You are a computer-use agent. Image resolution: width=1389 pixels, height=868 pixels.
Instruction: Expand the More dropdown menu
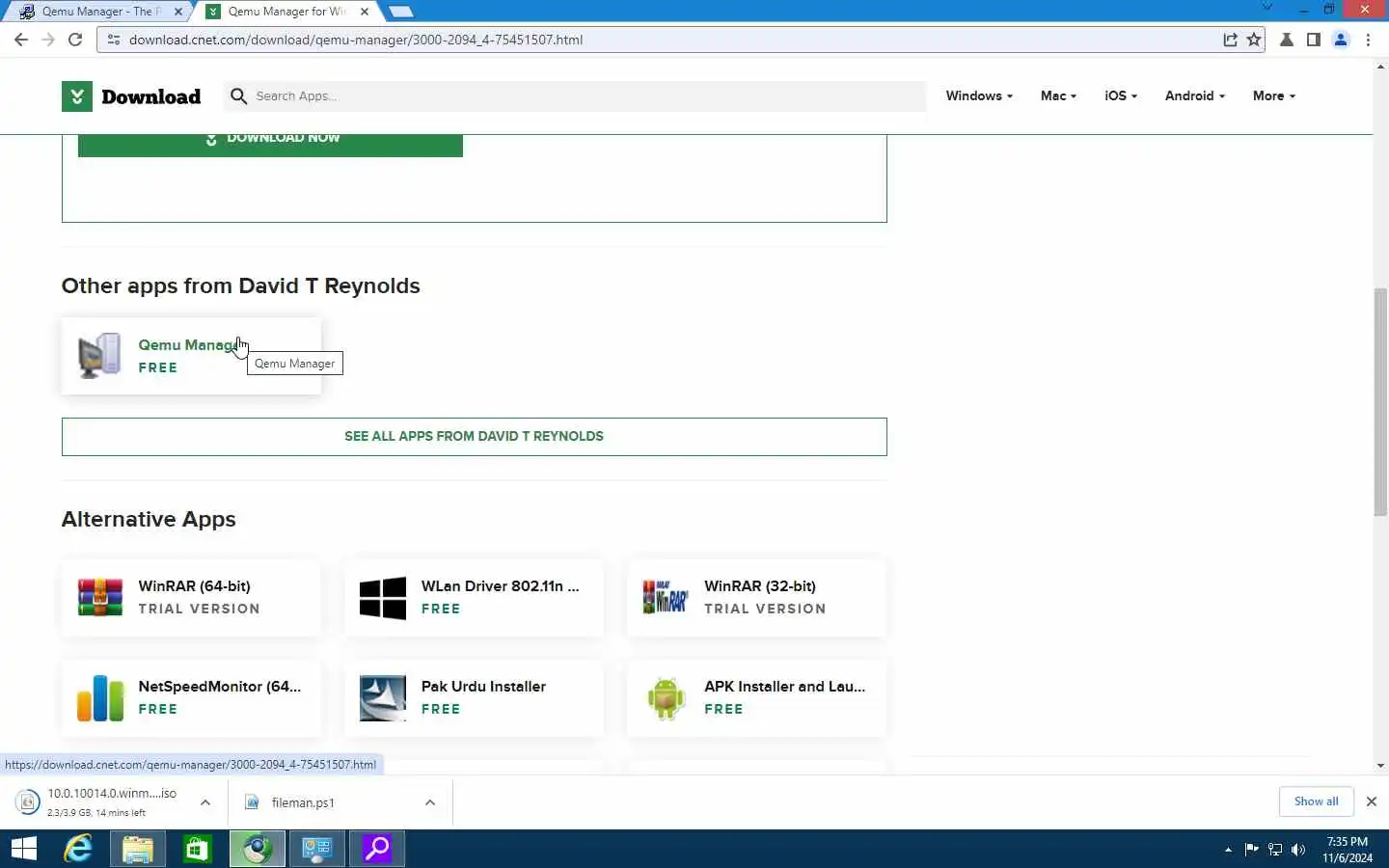1274,95
